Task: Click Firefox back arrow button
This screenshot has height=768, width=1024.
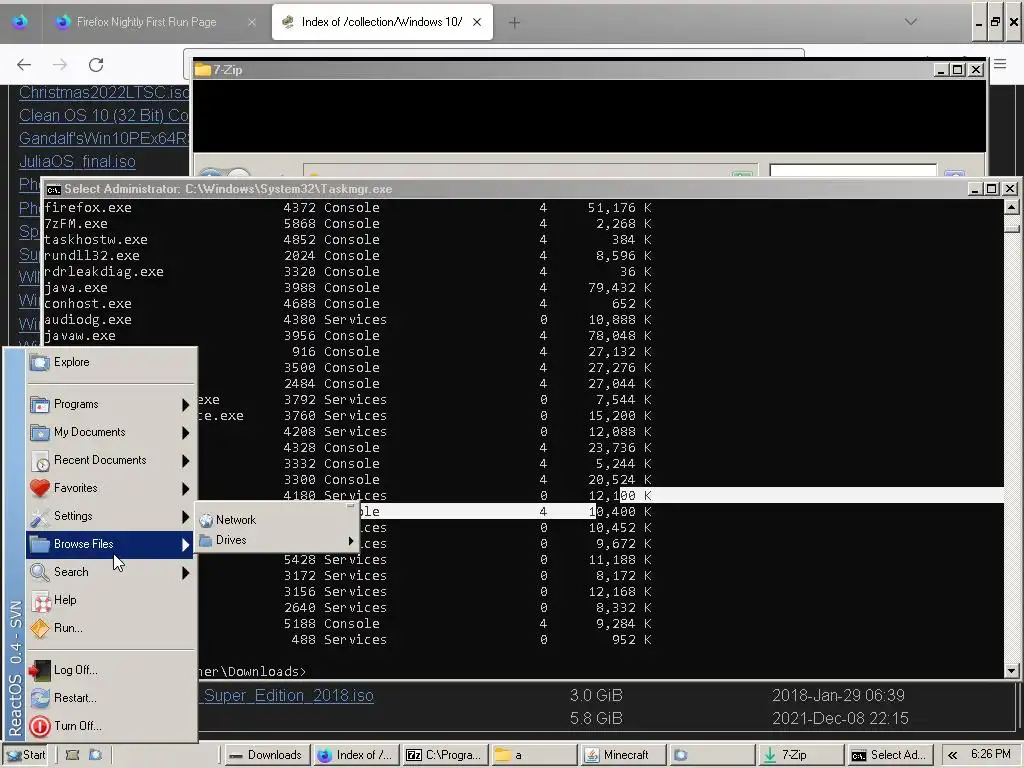Action: (x=24, y=65)
